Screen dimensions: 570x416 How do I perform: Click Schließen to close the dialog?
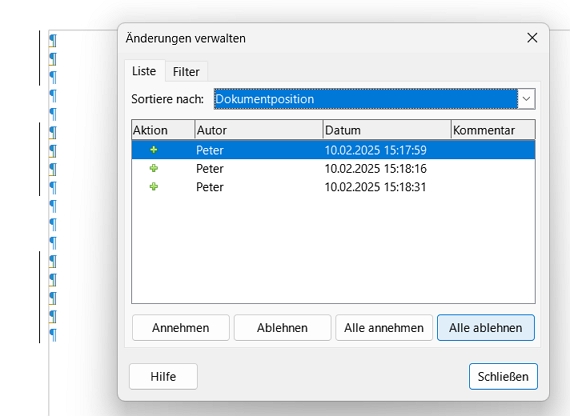pyautogui.click(x=503, y=376)
